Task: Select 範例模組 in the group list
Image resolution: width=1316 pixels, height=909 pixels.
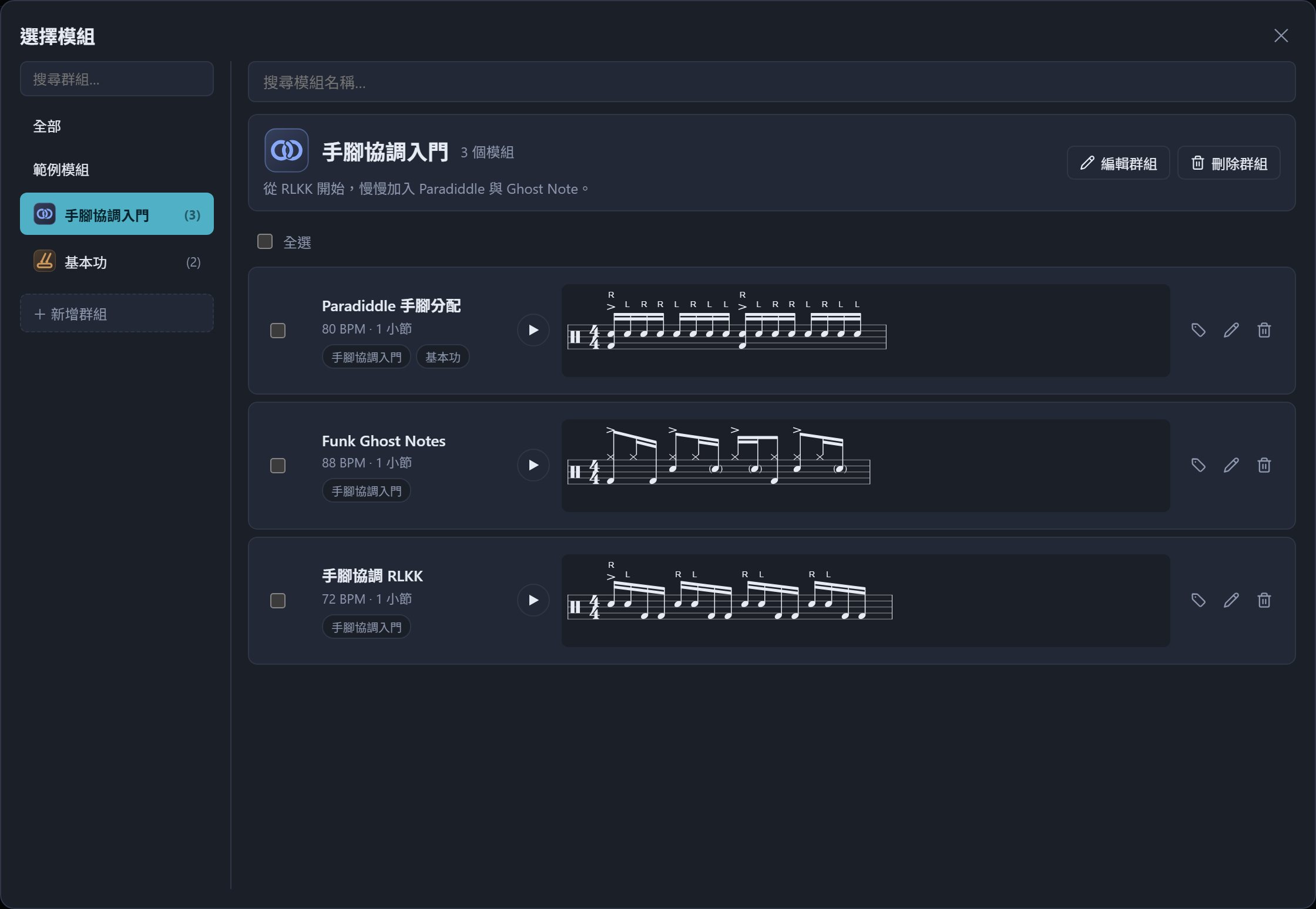Action: pos(117,170)
